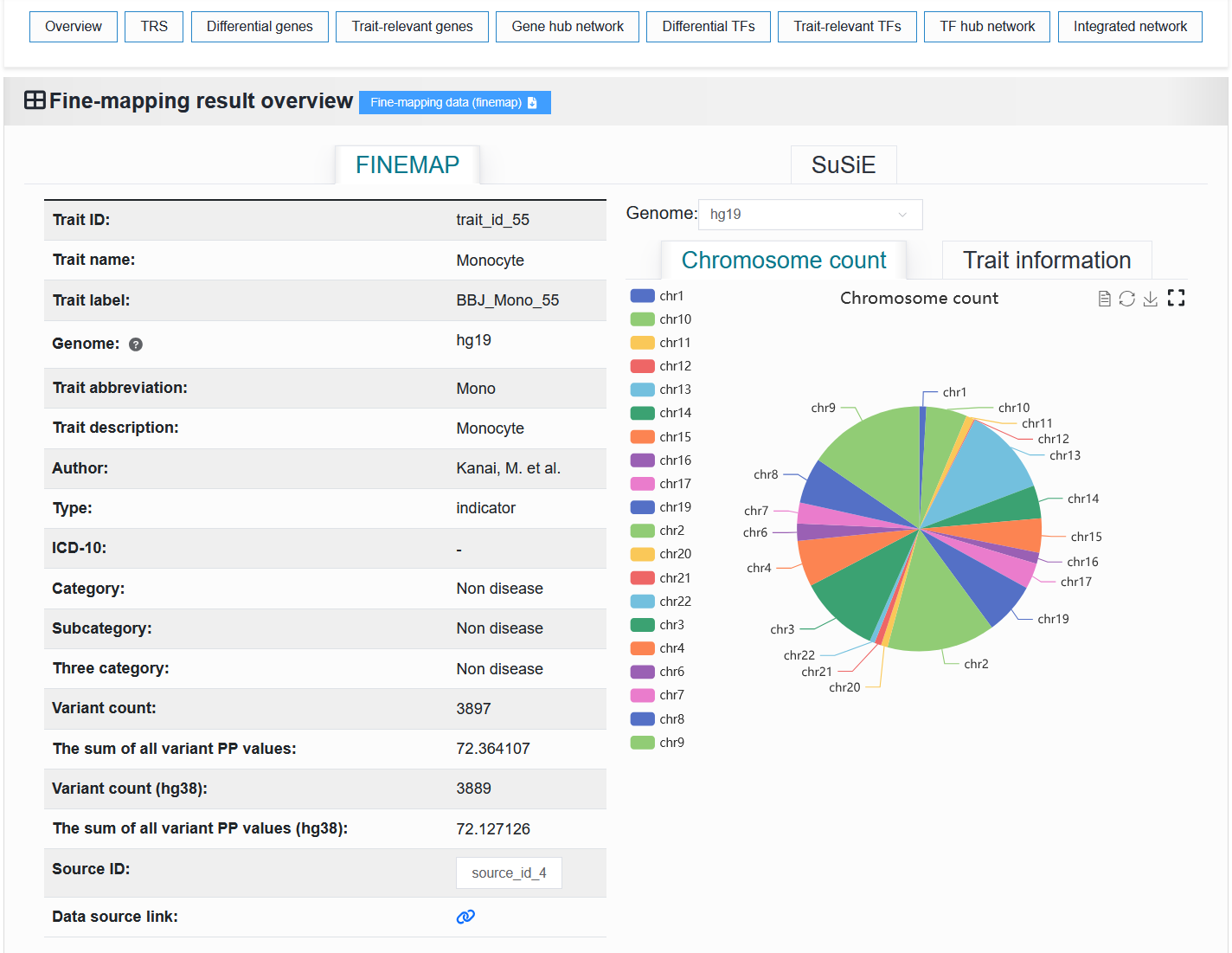The height and width of the screenshot is (953, 1232).
Task: Click the grid icon beside Fine-mapping result overview
Action: click(35, 100)
